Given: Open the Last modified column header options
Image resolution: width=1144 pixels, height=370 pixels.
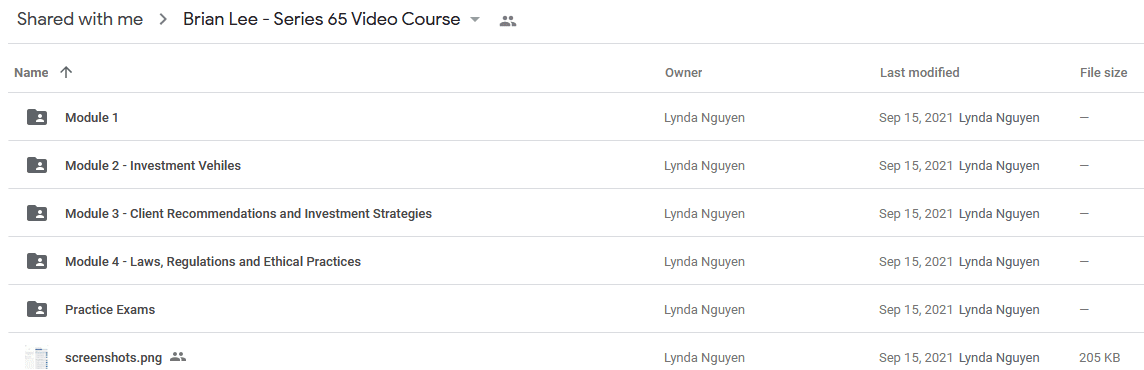Looking at the screenshot, I should click(919, 72).
